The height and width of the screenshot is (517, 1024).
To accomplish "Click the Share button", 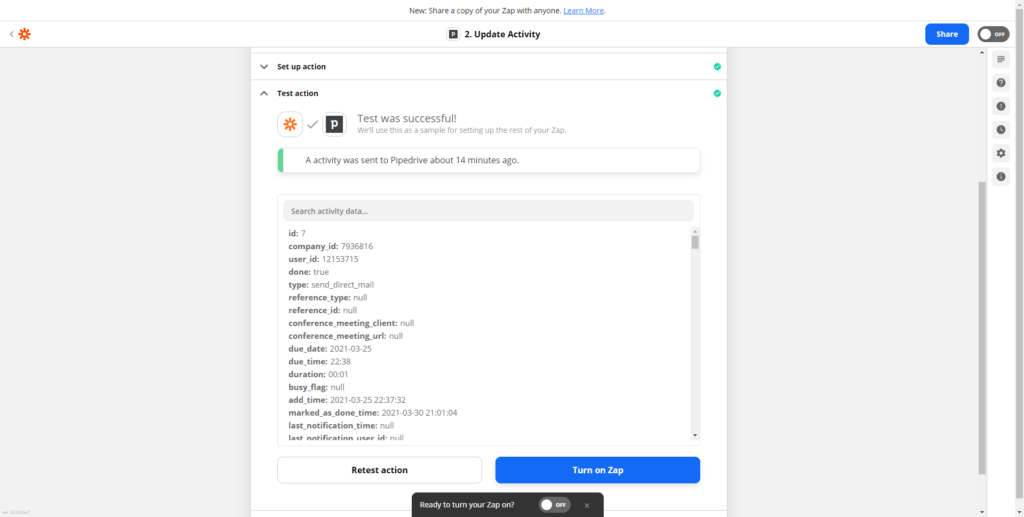I will pyautogui.click(x=946, y=34).
